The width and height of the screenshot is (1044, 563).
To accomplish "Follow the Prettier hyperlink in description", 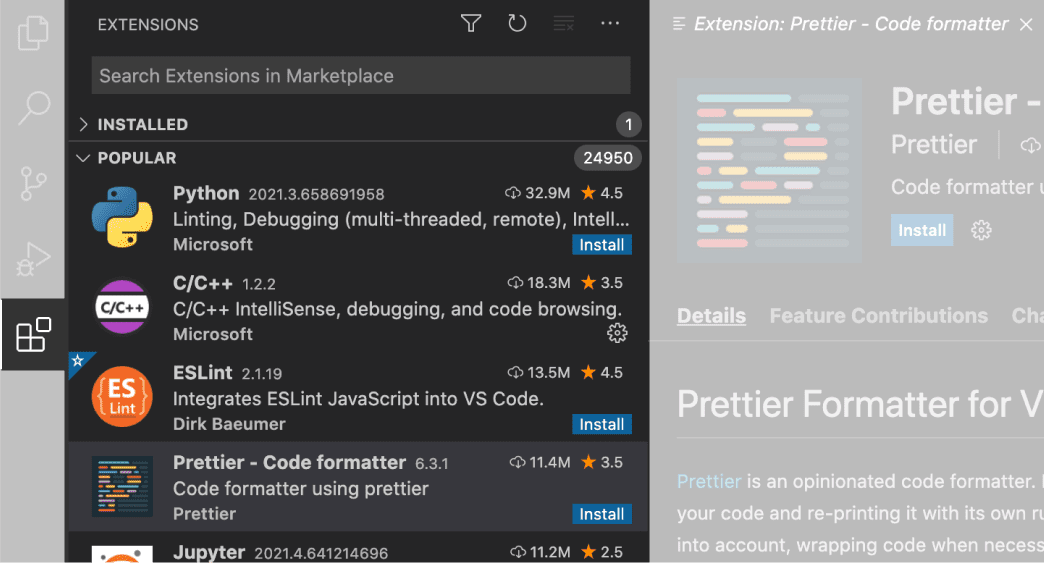I will coord(708,481).
